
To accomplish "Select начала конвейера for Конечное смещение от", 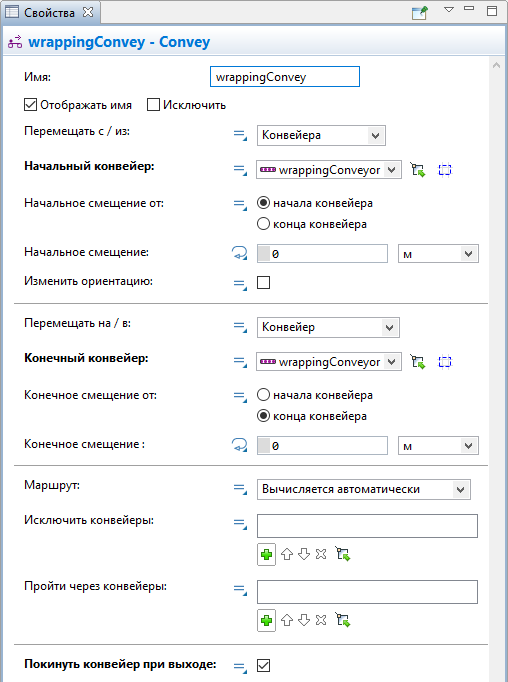I will click(x=263, y=395).
